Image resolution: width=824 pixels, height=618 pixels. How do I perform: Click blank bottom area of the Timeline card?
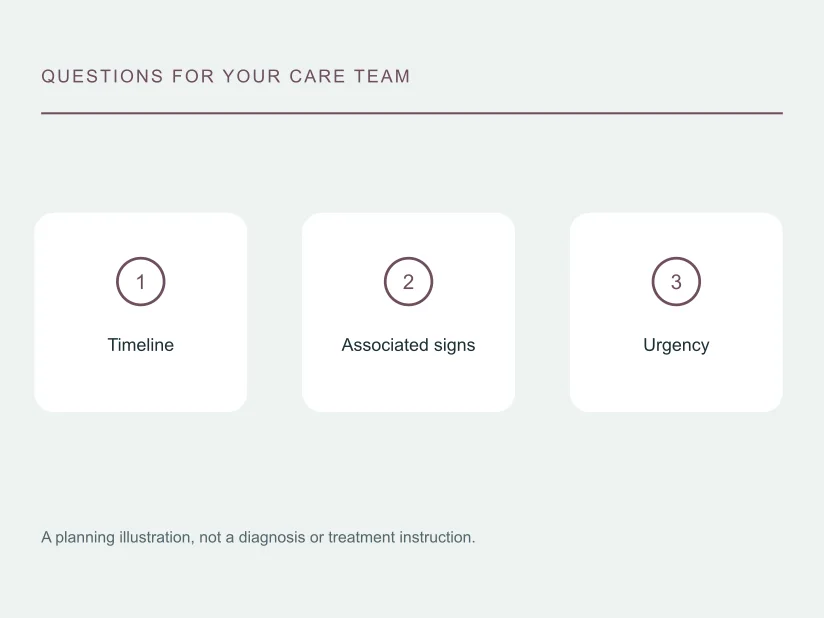pyautogui.click(x=140, y=386)
